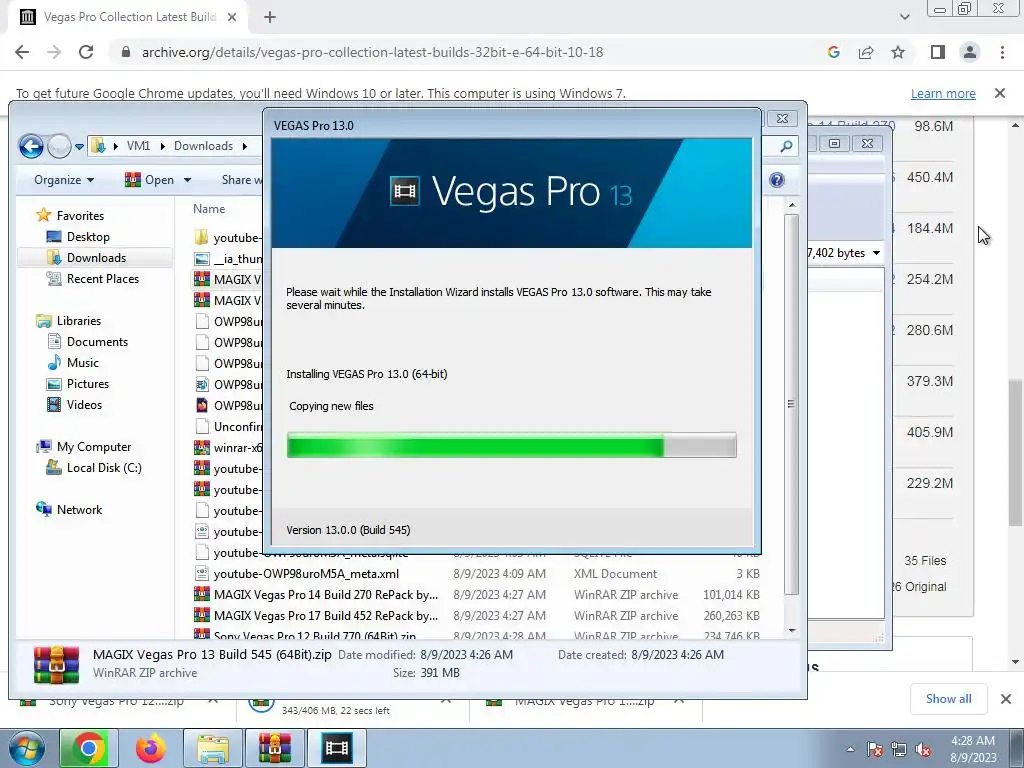The image size is (1024, 768).
Task: Toggle Chrome side panel icon
Action: pyautogui.click(x=938, y=52)
